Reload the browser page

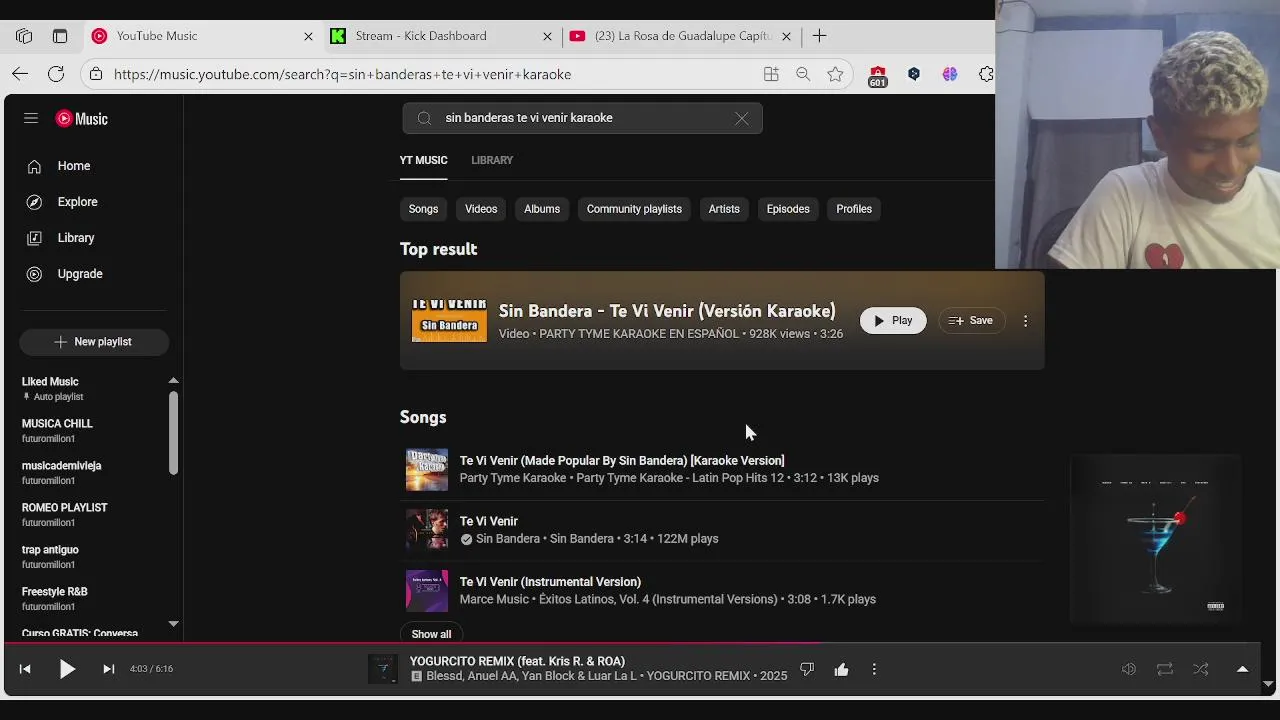pos(56,74)
